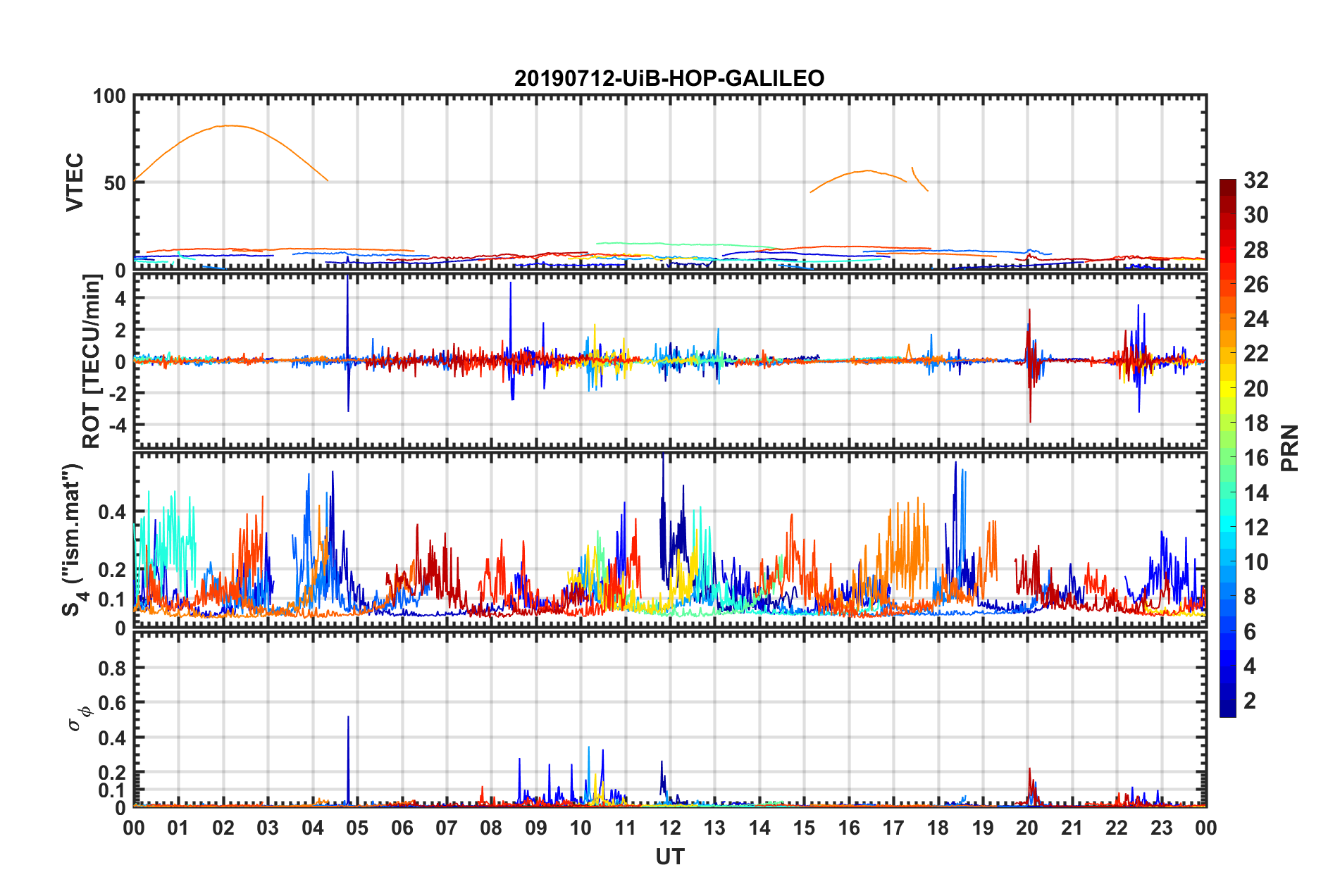This screenshot has height=896, width=1340.
Task: Click the UT x-axis label
Action: point(669,857)
